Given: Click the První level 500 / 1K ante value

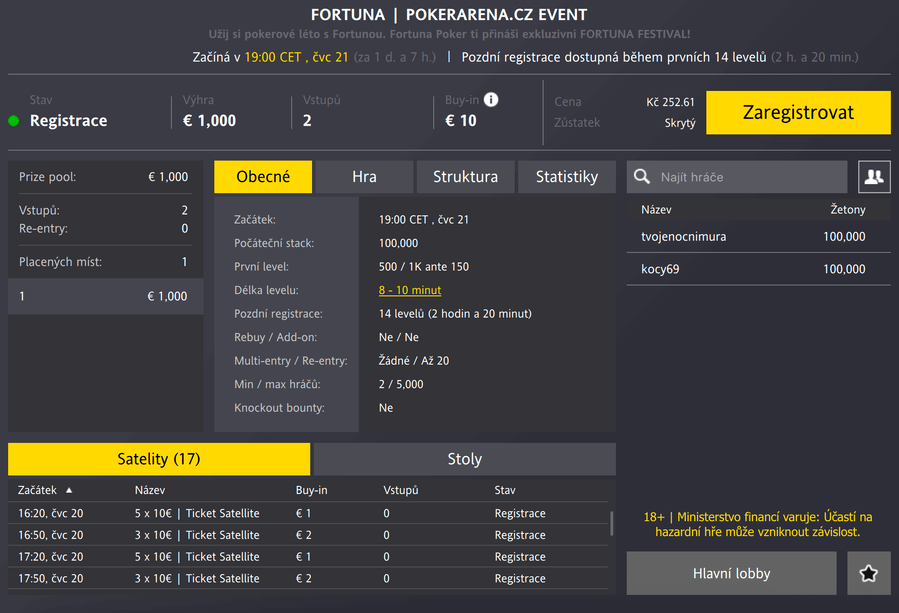Looking at the screenshot, I should (x=424, y=267).
